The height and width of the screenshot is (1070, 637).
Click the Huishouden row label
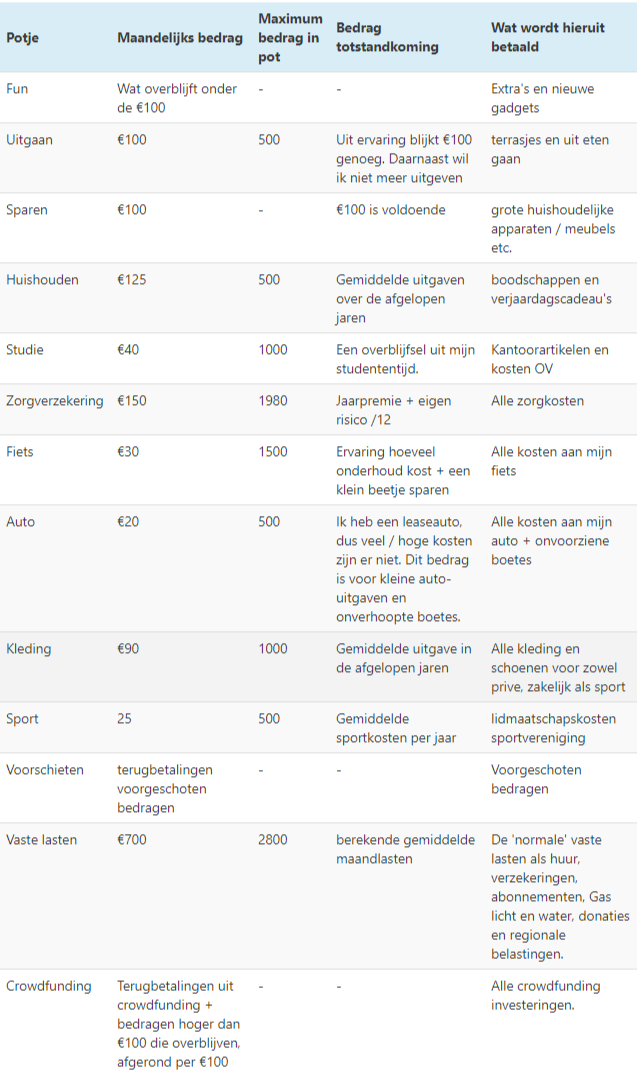point(42,280)
